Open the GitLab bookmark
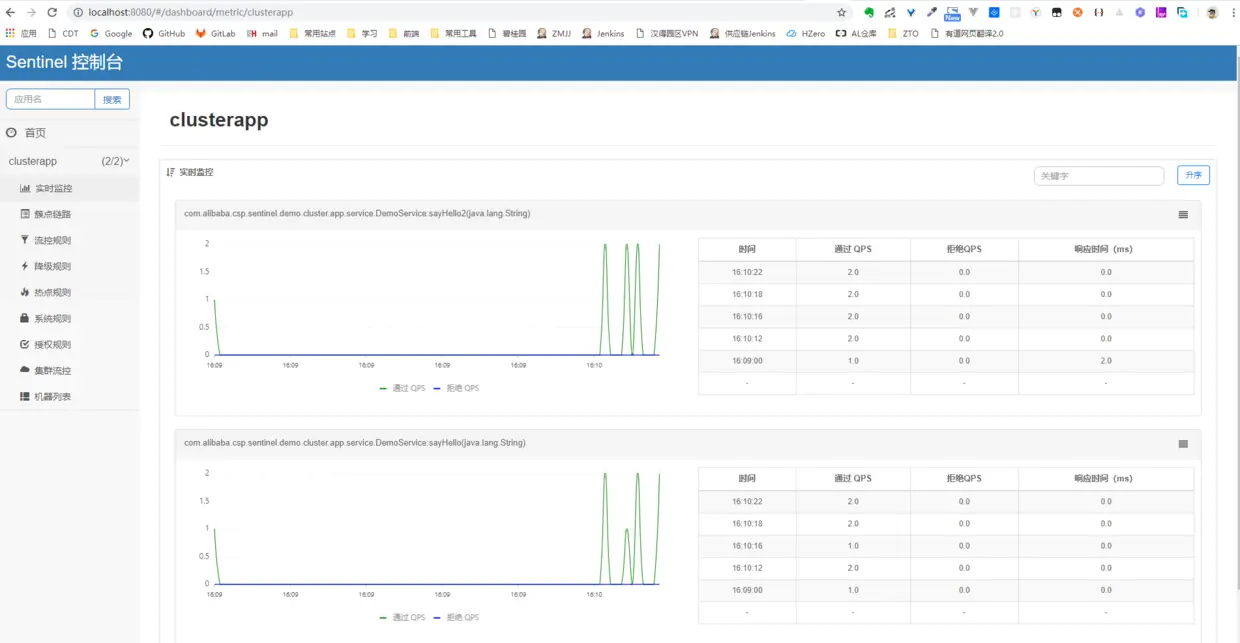Image resolution: width=1240 pixels, height=643 pixels. tap(215, 33)
